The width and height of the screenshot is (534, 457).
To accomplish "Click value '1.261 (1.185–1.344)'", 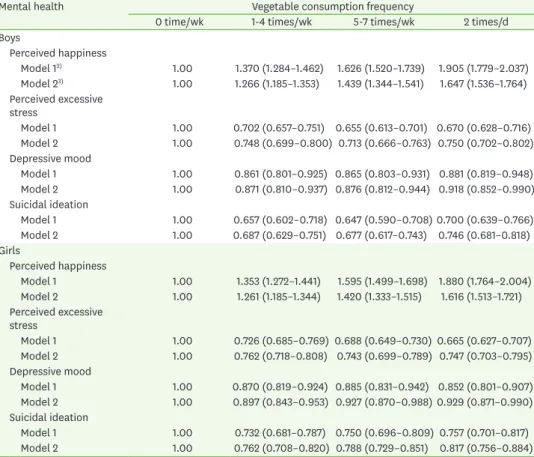I will [x=279, y=297].
